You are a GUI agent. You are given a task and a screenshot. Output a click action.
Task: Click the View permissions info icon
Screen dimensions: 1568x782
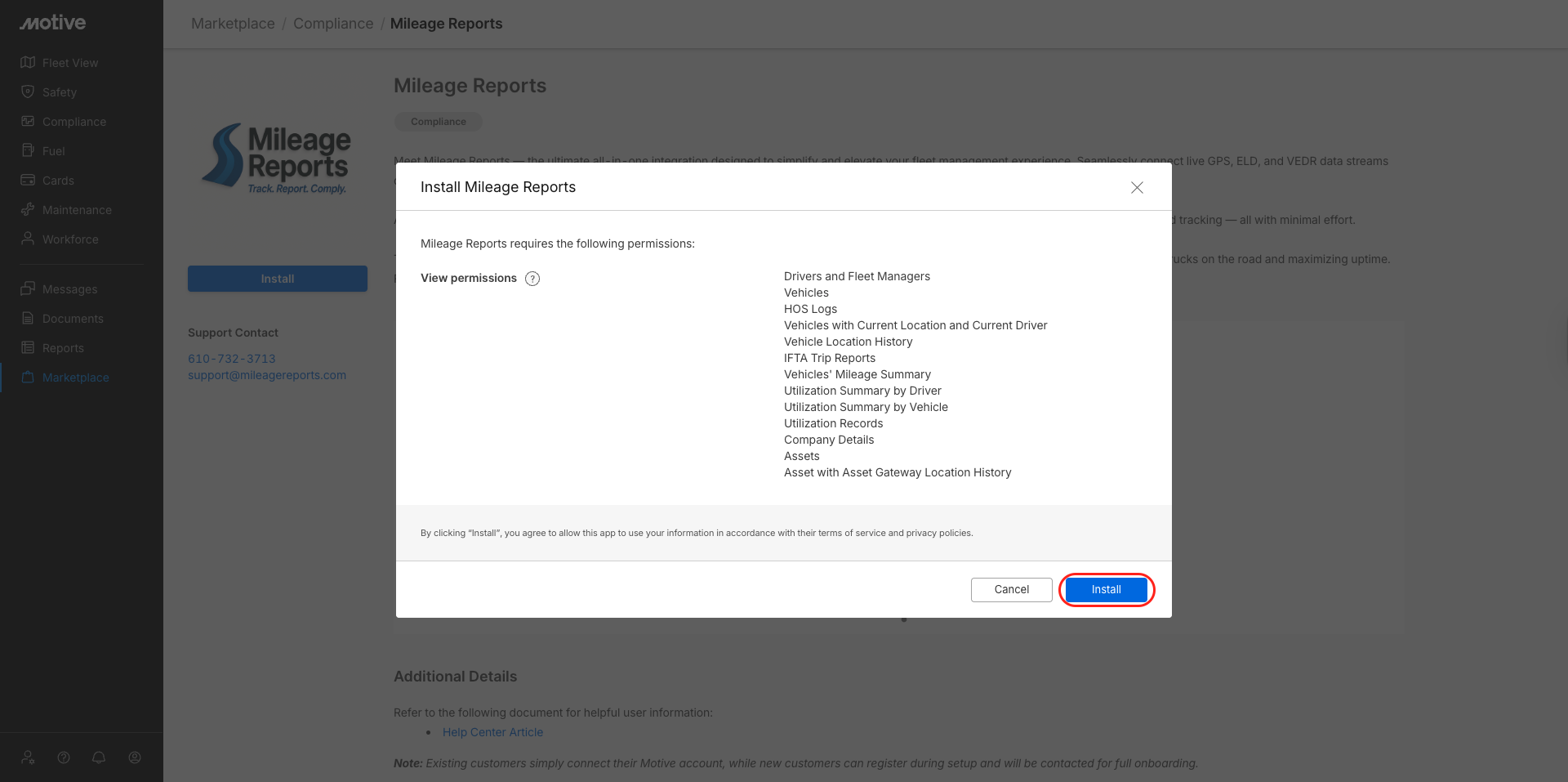coord(532,279)
